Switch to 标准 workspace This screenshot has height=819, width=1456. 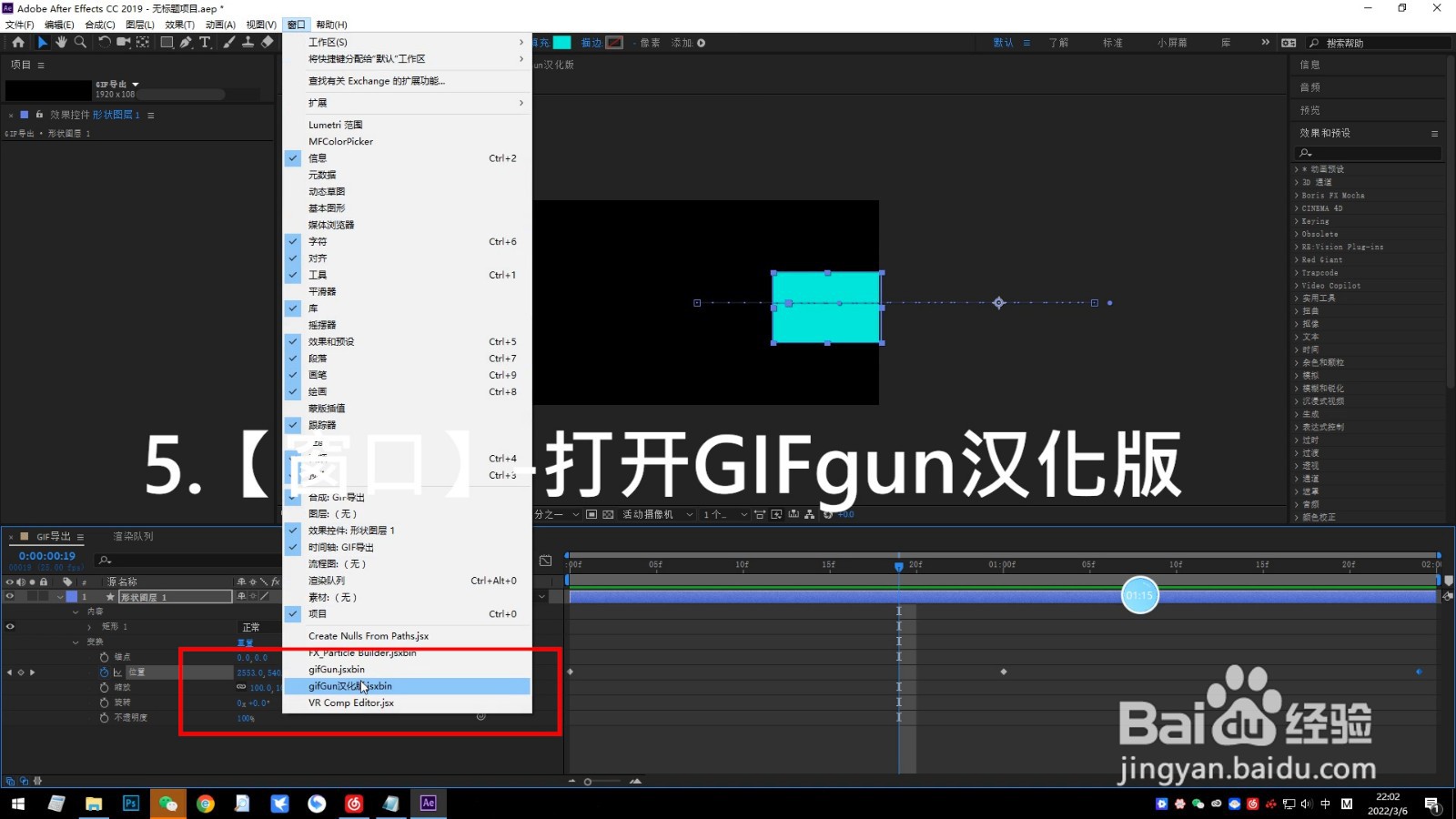[x=1113, y=43]
